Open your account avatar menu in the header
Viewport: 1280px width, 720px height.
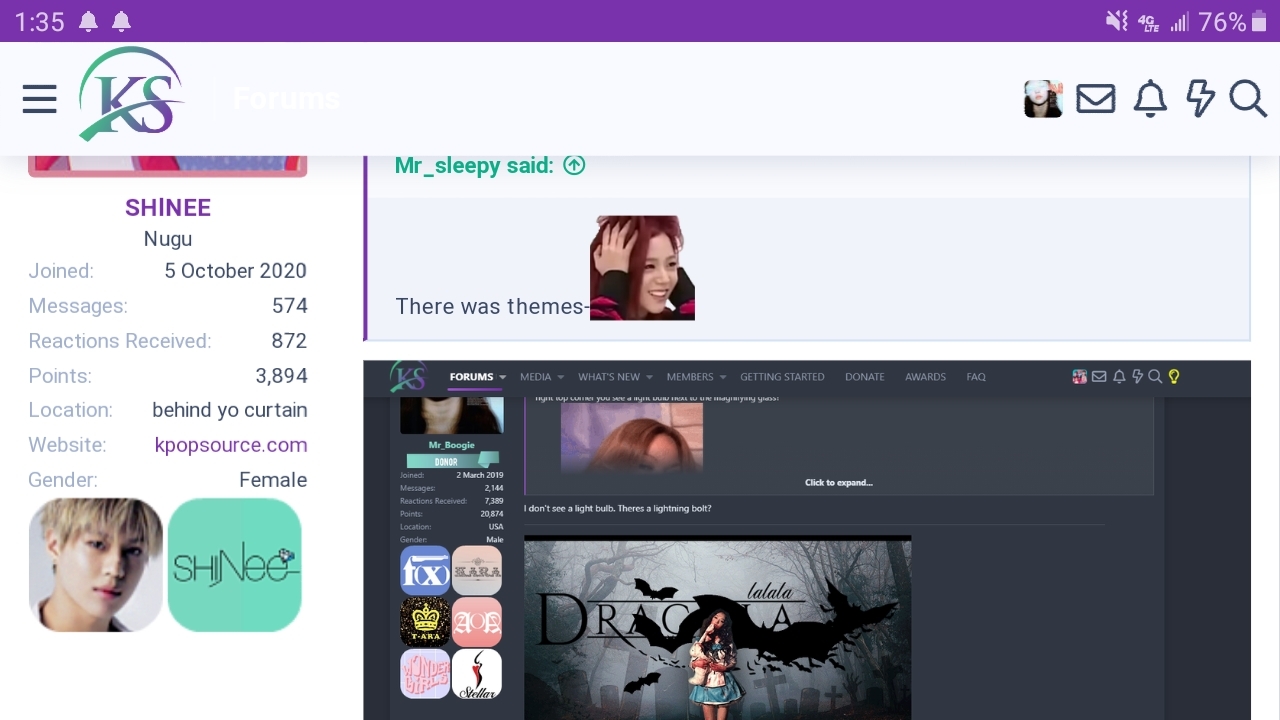1043,99
